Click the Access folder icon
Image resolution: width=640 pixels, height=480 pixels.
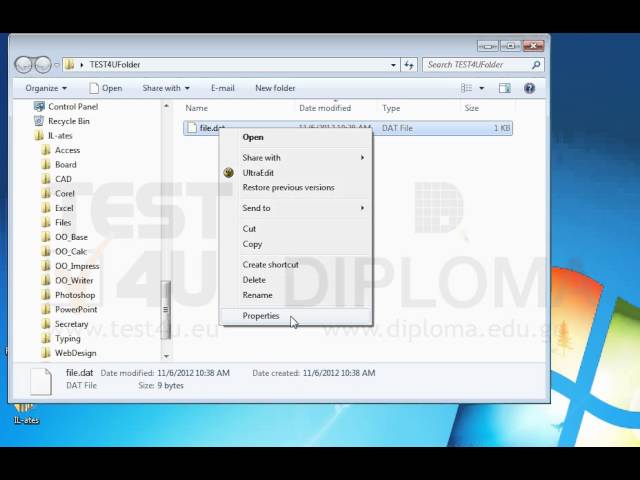click(46, 150)
